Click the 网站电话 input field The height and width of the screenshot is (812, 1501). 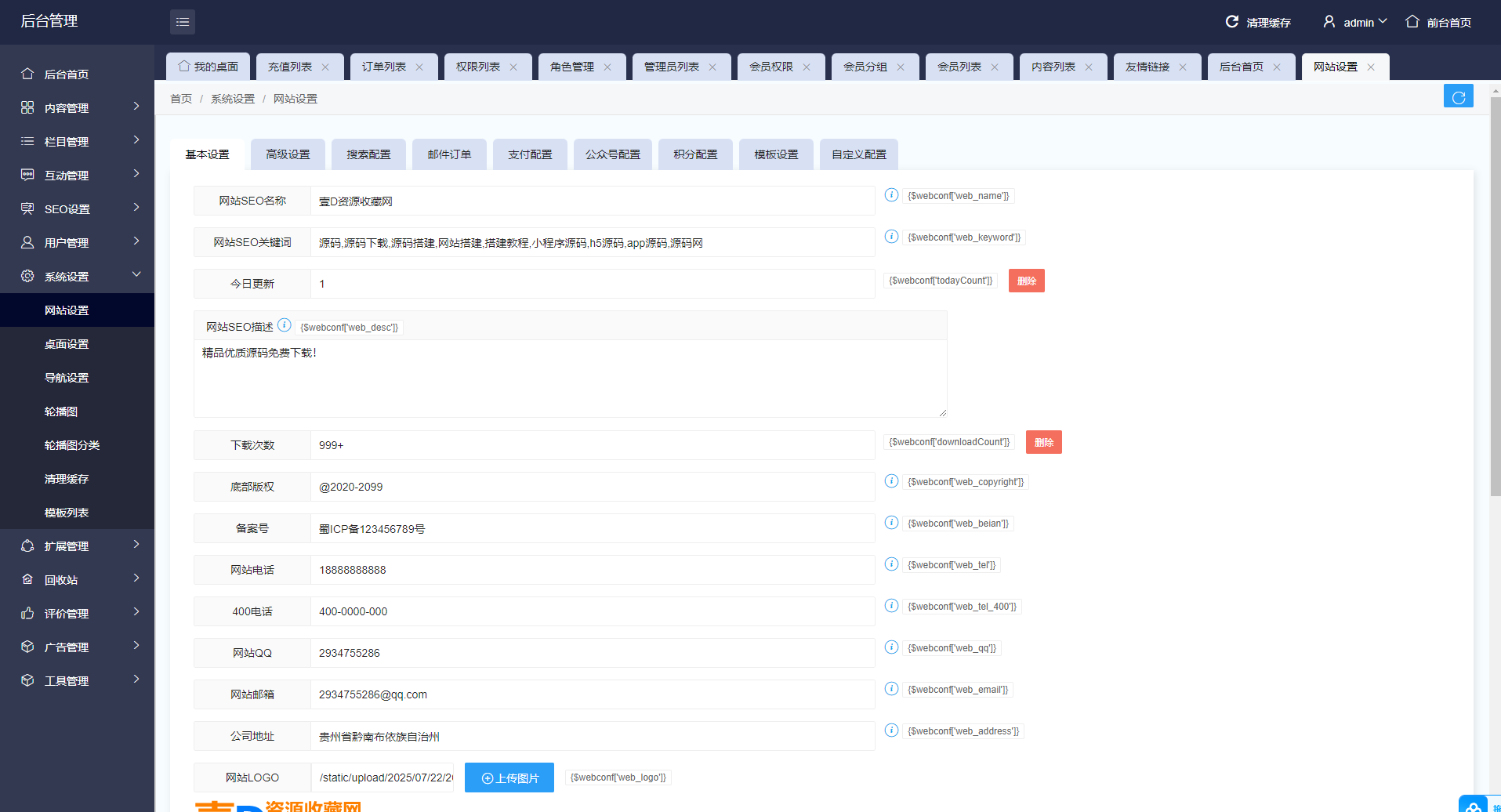[592, 570]
